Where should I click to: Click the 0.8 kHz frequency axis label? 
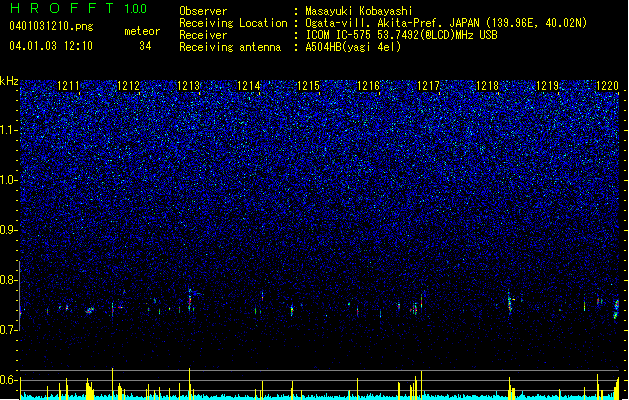8,280
